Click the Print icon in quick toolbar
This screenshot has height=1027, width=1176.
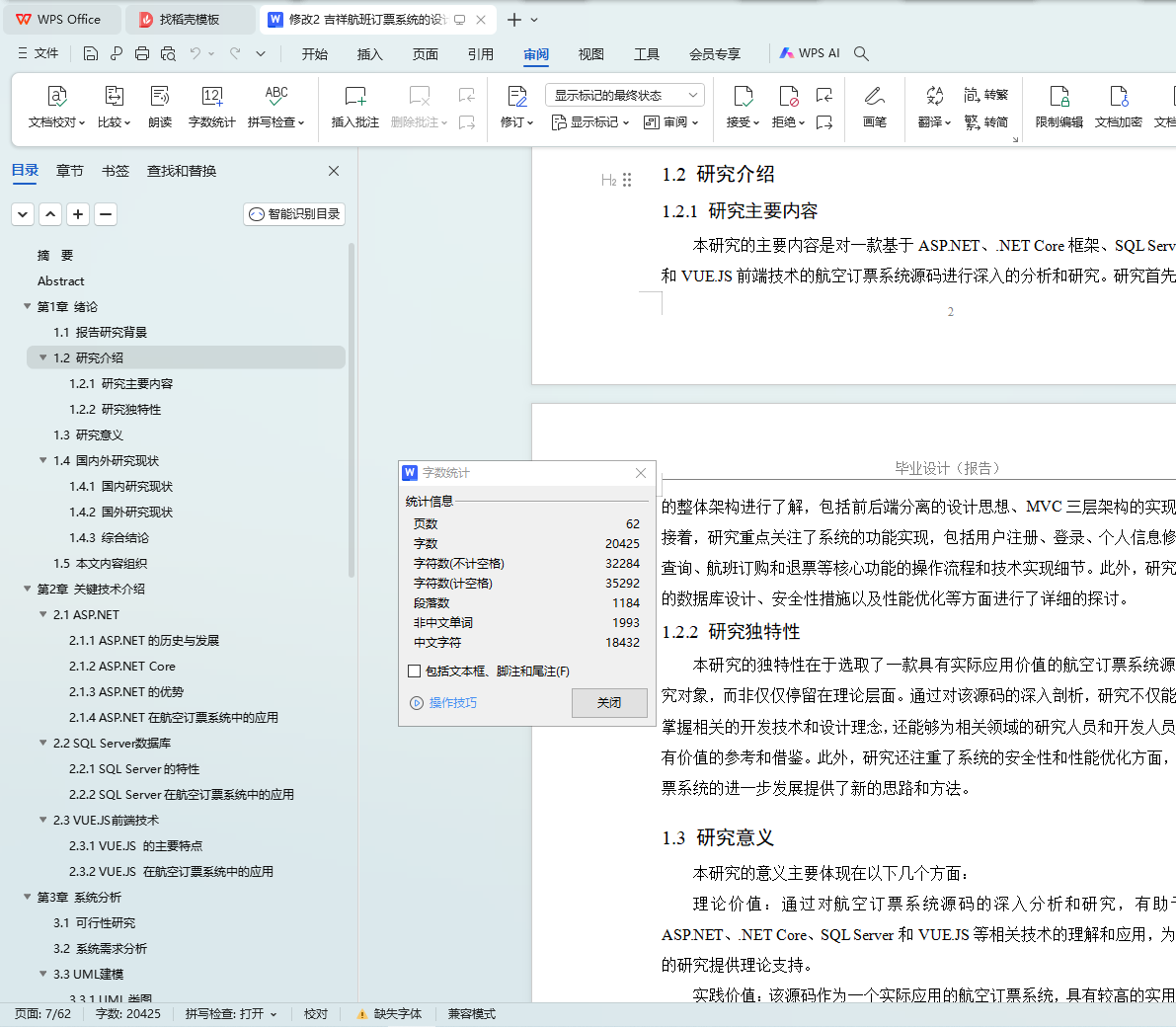pos(142,53)
